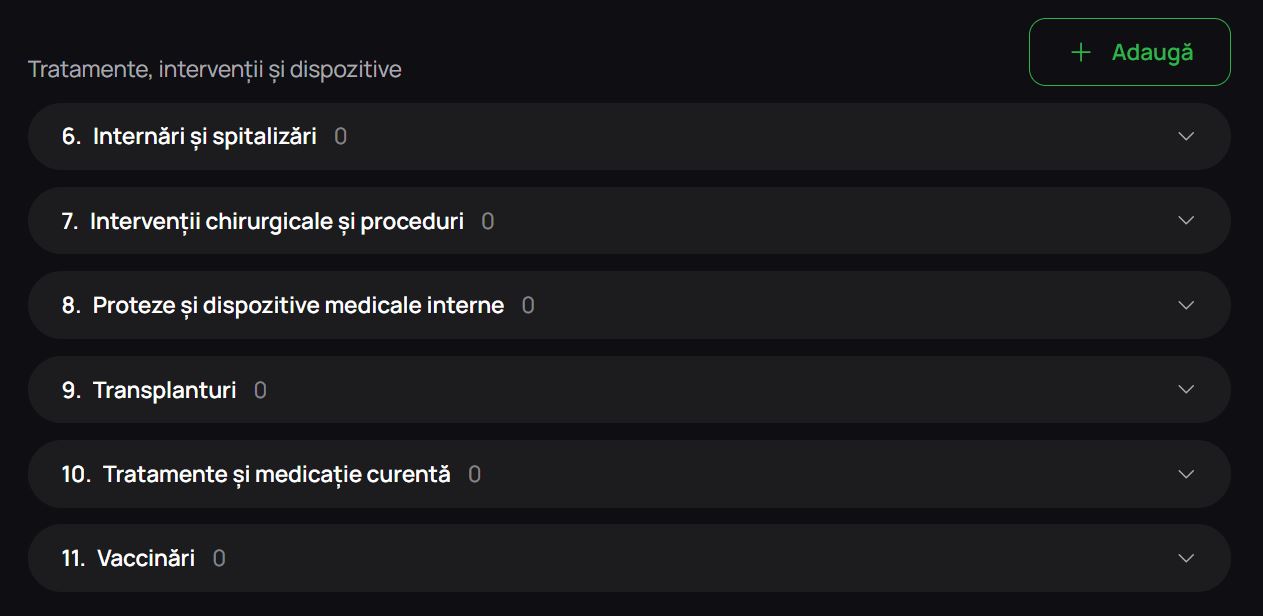This screenshot has height=616, width=1263.
Task: Open the 9. Transplanturi section title
Action: (x=149, y=390)
